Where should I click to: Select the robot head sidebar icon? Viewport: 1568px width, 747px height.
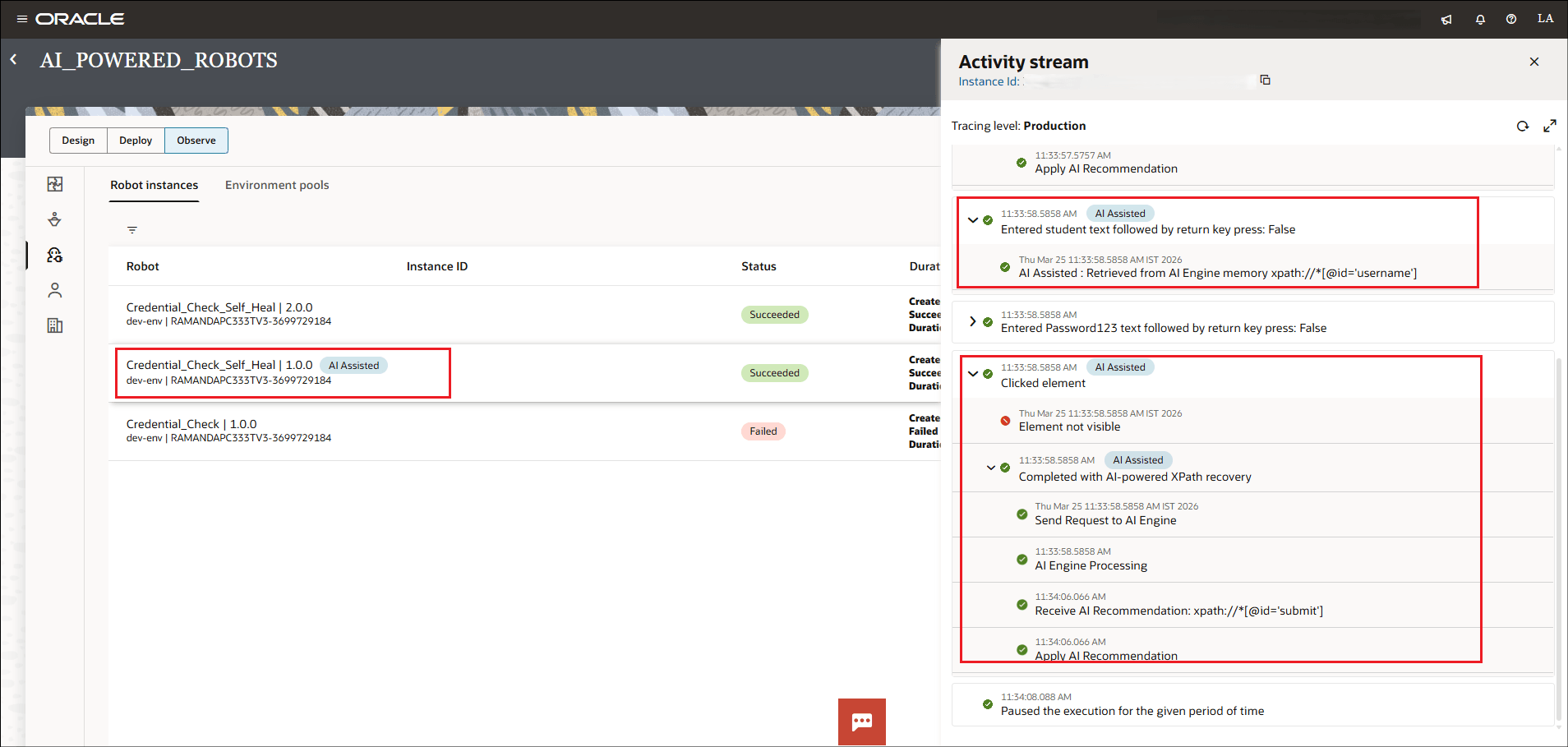tap(55, 255)
